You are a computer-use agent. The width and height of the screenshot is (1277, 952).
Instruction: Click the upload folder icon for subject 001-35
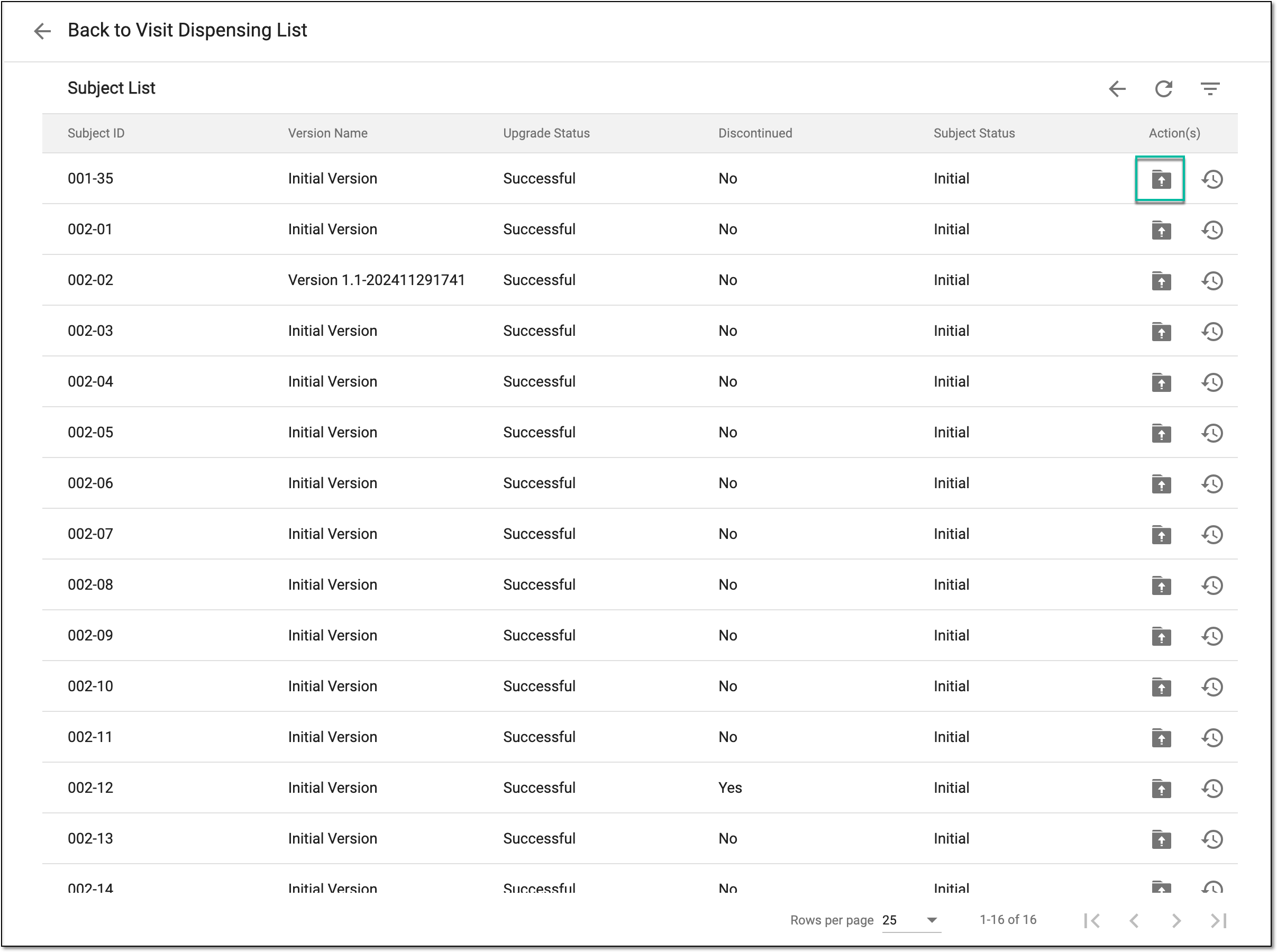coord(1161,179)
